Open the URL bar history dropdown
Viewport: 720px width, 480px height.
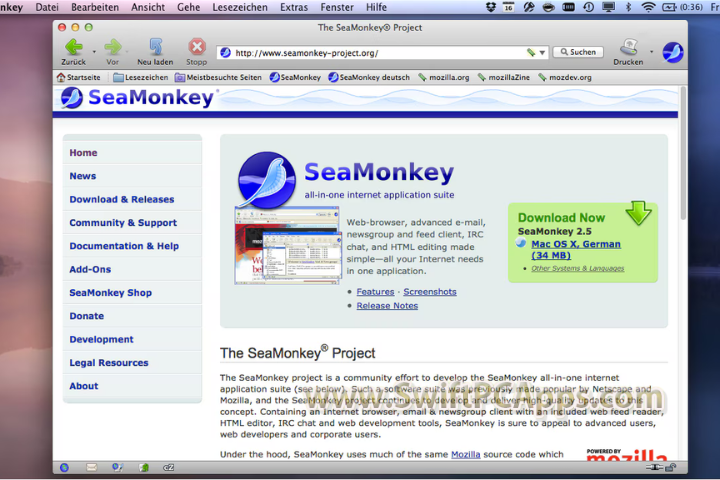(542, 52)
